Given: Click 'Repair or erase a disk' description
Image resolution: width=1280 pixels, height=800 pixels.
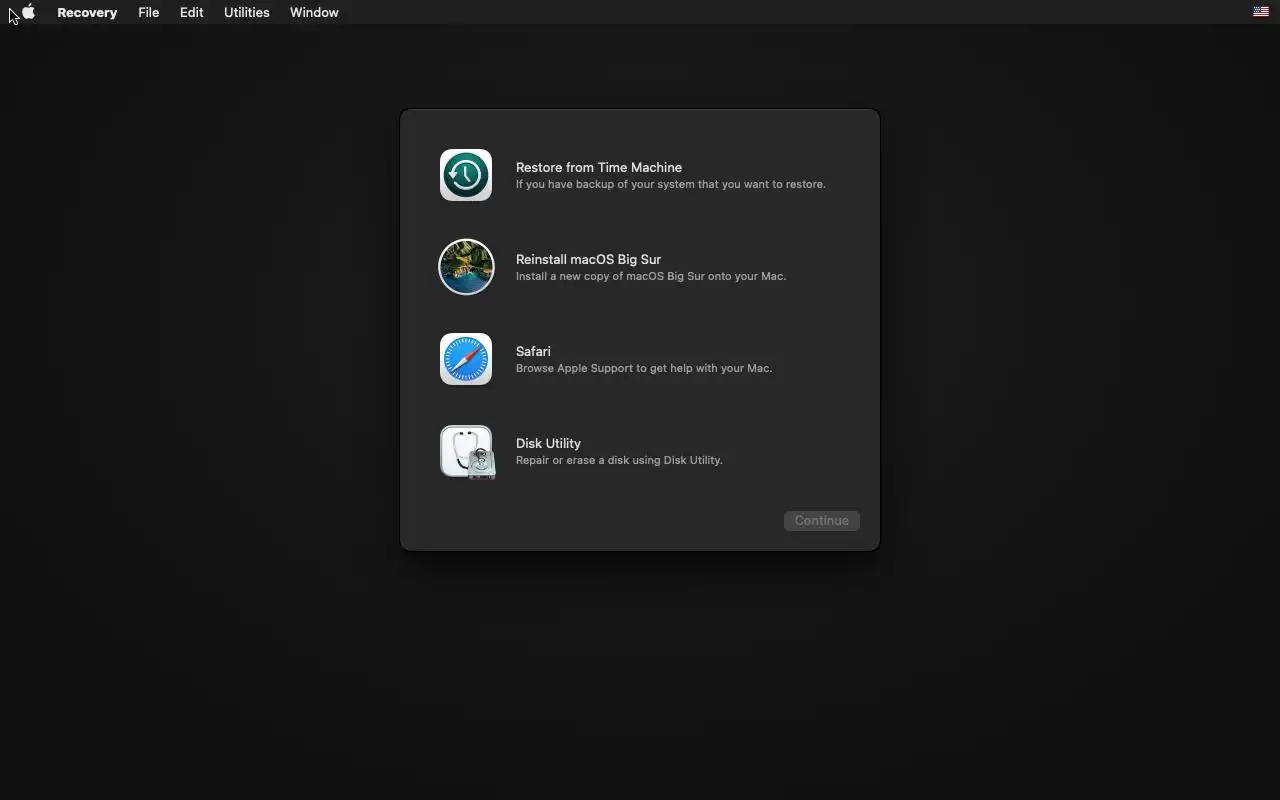Looking at the screenshot, I should point(619,460).
